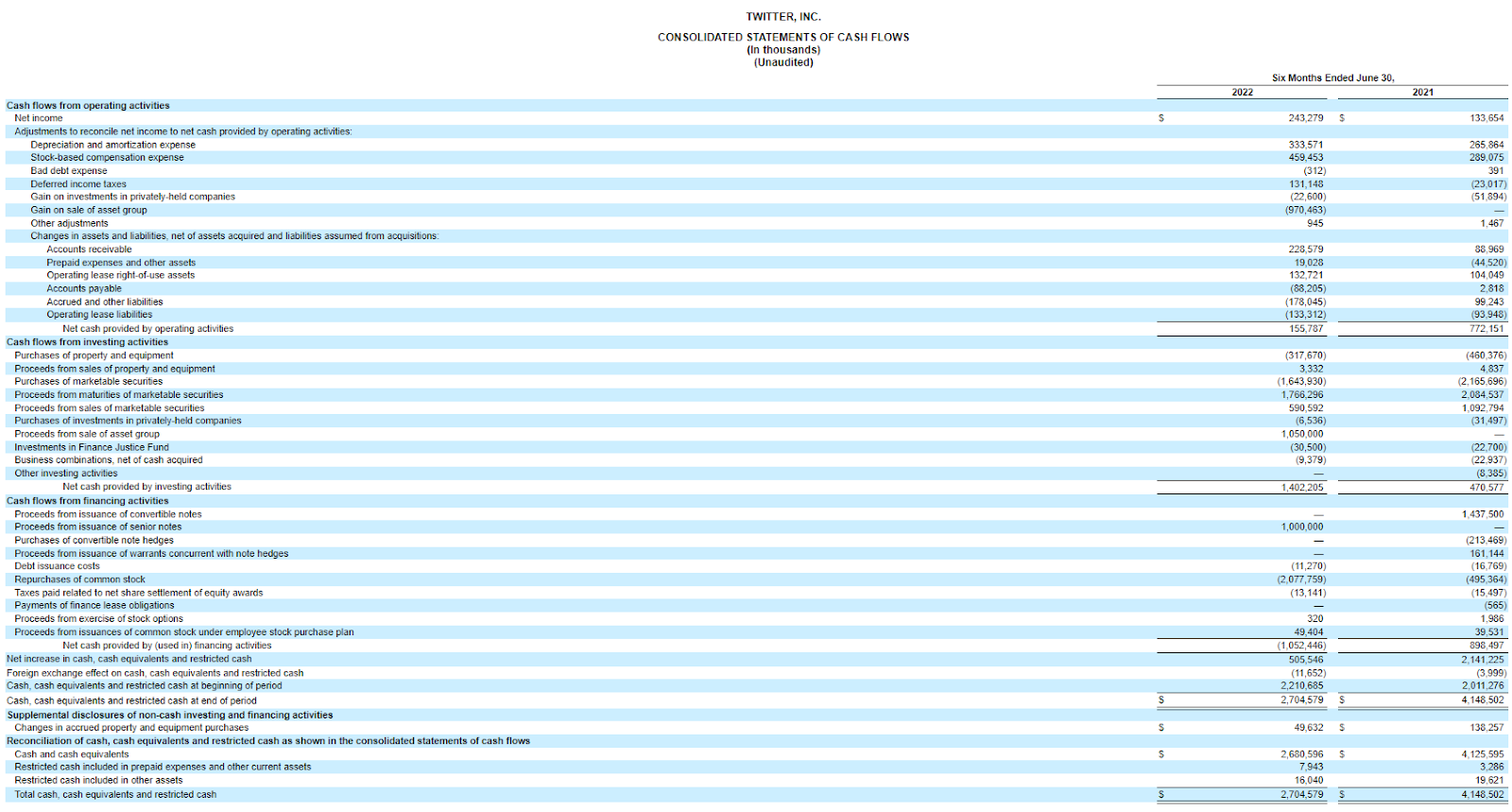Screen dimensions: 1512x812
Task: Select the value (2,077,759)
Action: 1301,579
